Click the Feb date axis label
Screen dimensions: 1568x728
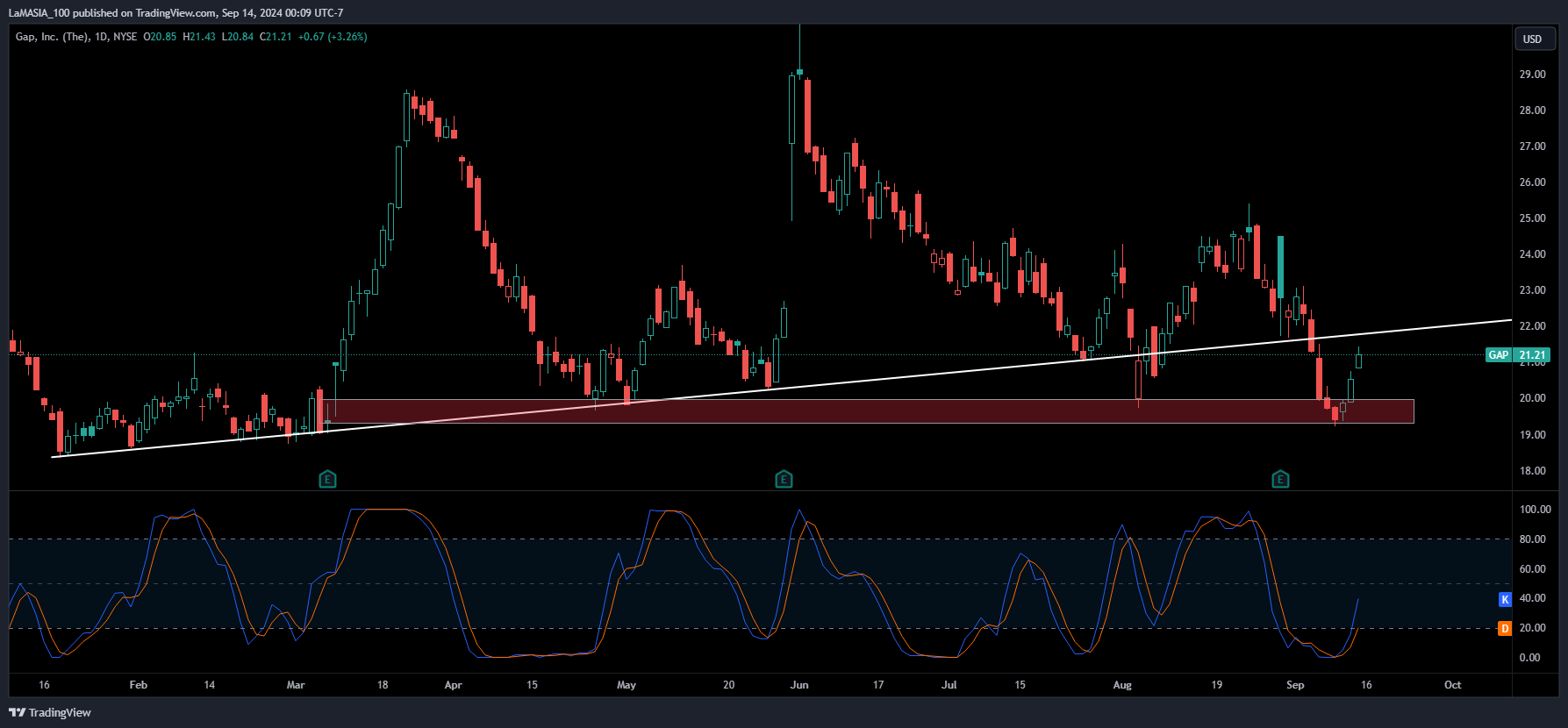[x=139, y=685]
